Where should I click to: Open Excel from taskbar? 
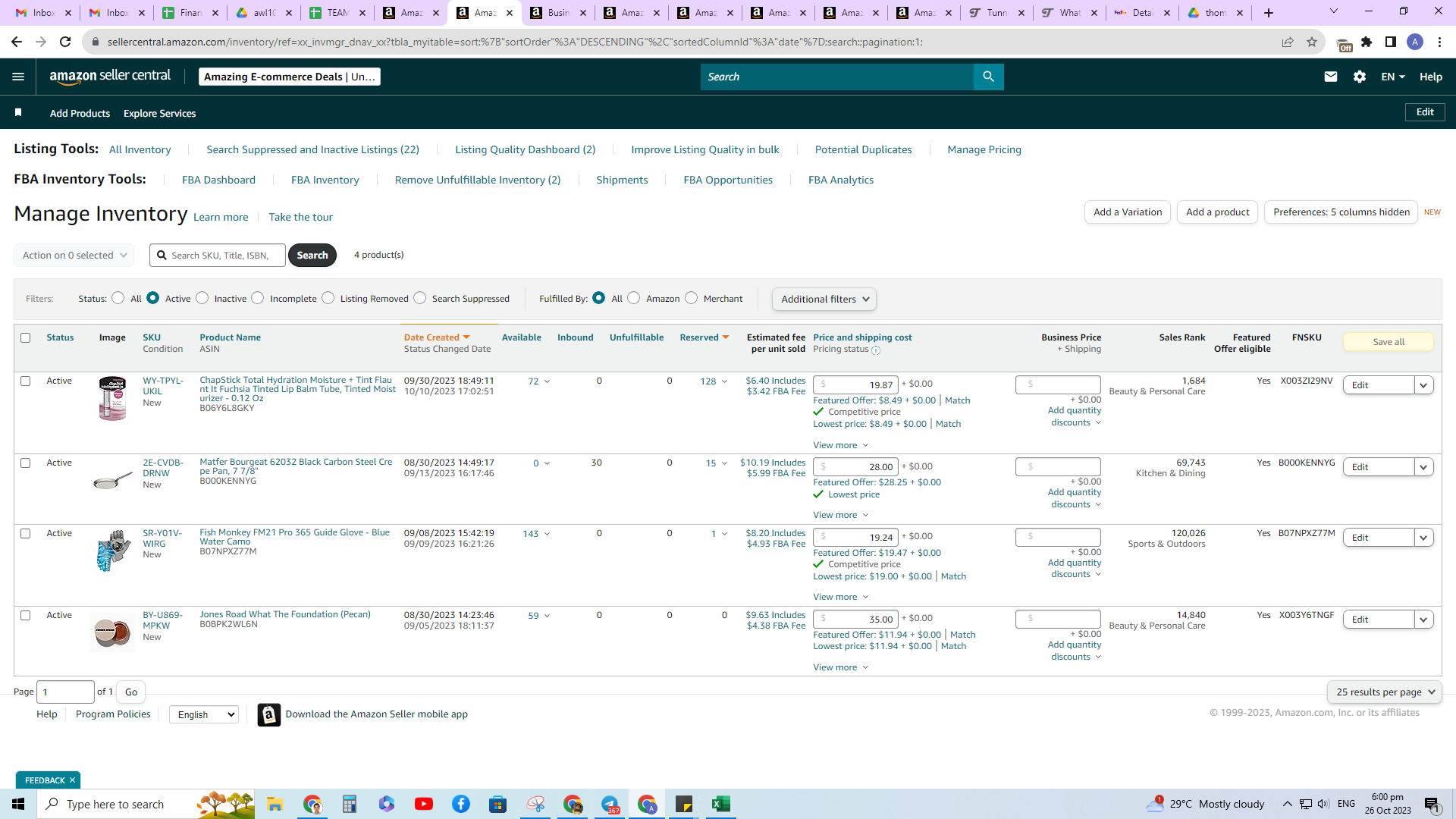tap(720, 804)
